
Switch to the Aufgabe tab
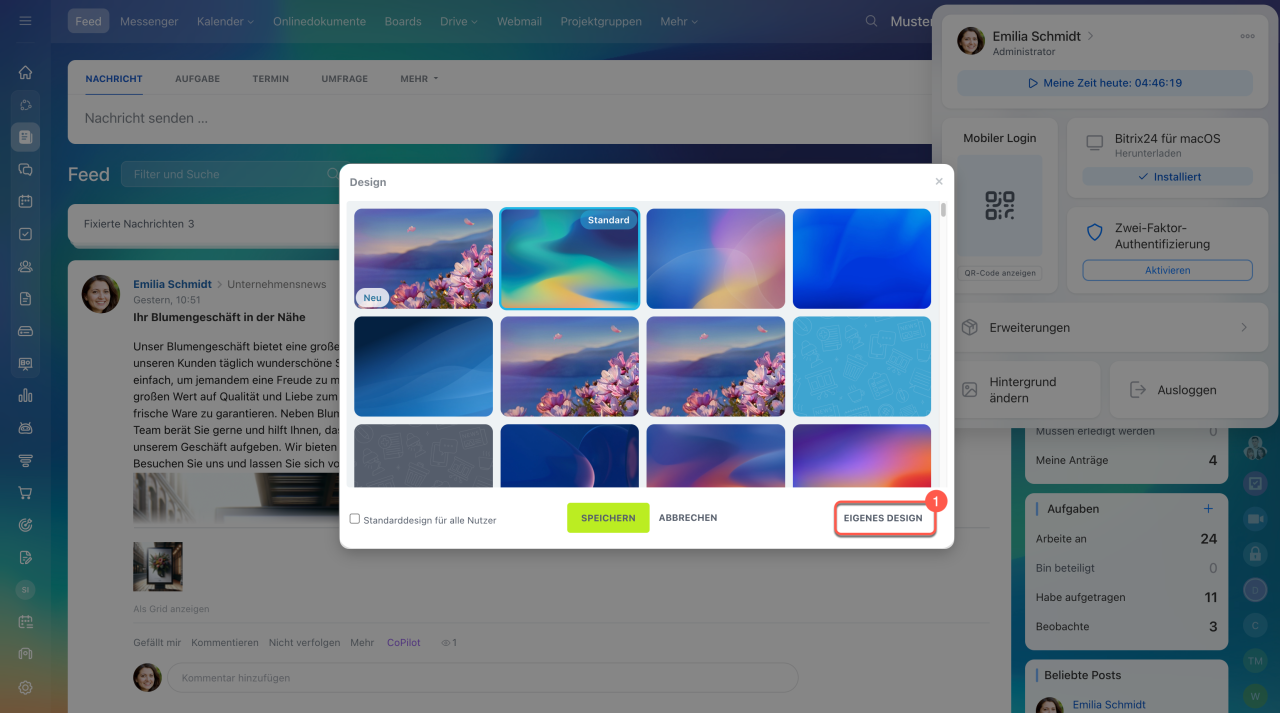(x=197, y=79)
